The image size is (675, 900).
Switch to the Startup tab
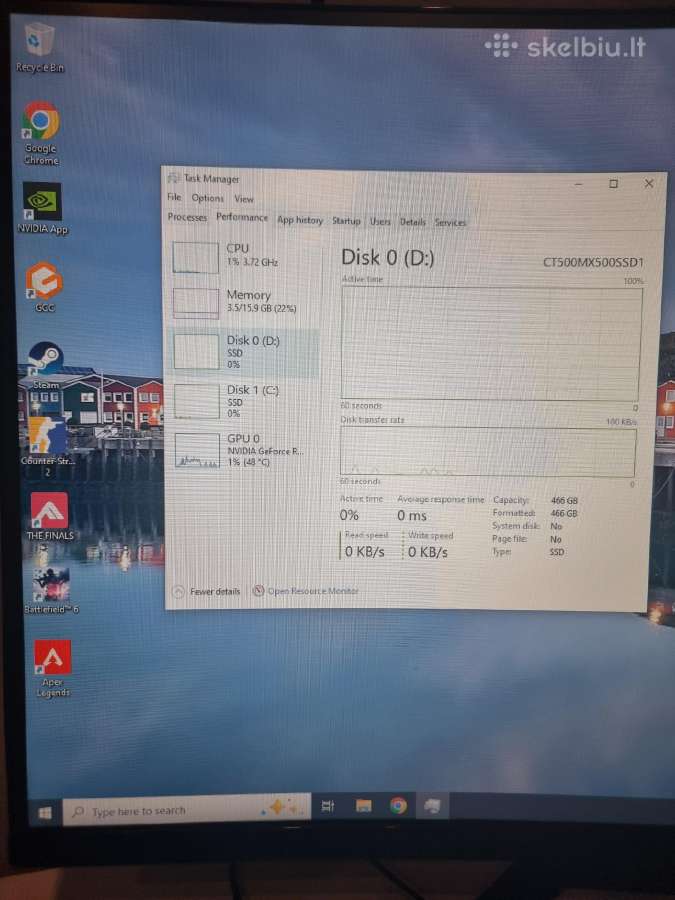[346, 221]
